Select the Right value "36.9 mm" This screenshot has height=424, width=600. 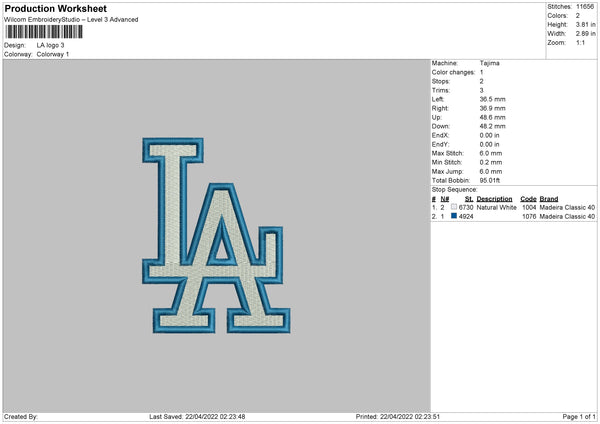(492, 108)
